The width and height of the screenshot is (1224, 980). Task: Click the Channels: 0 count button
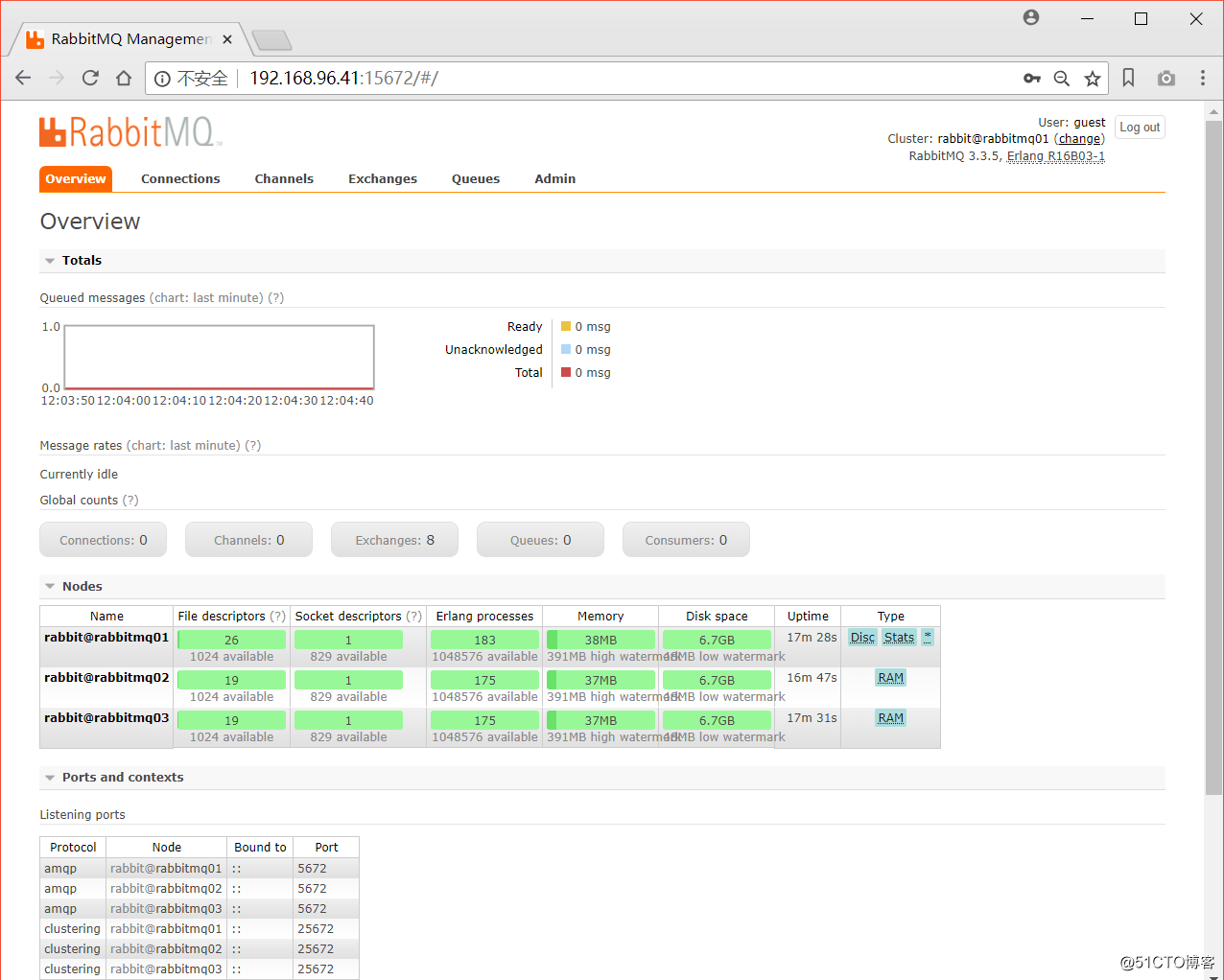pos(249,540)
